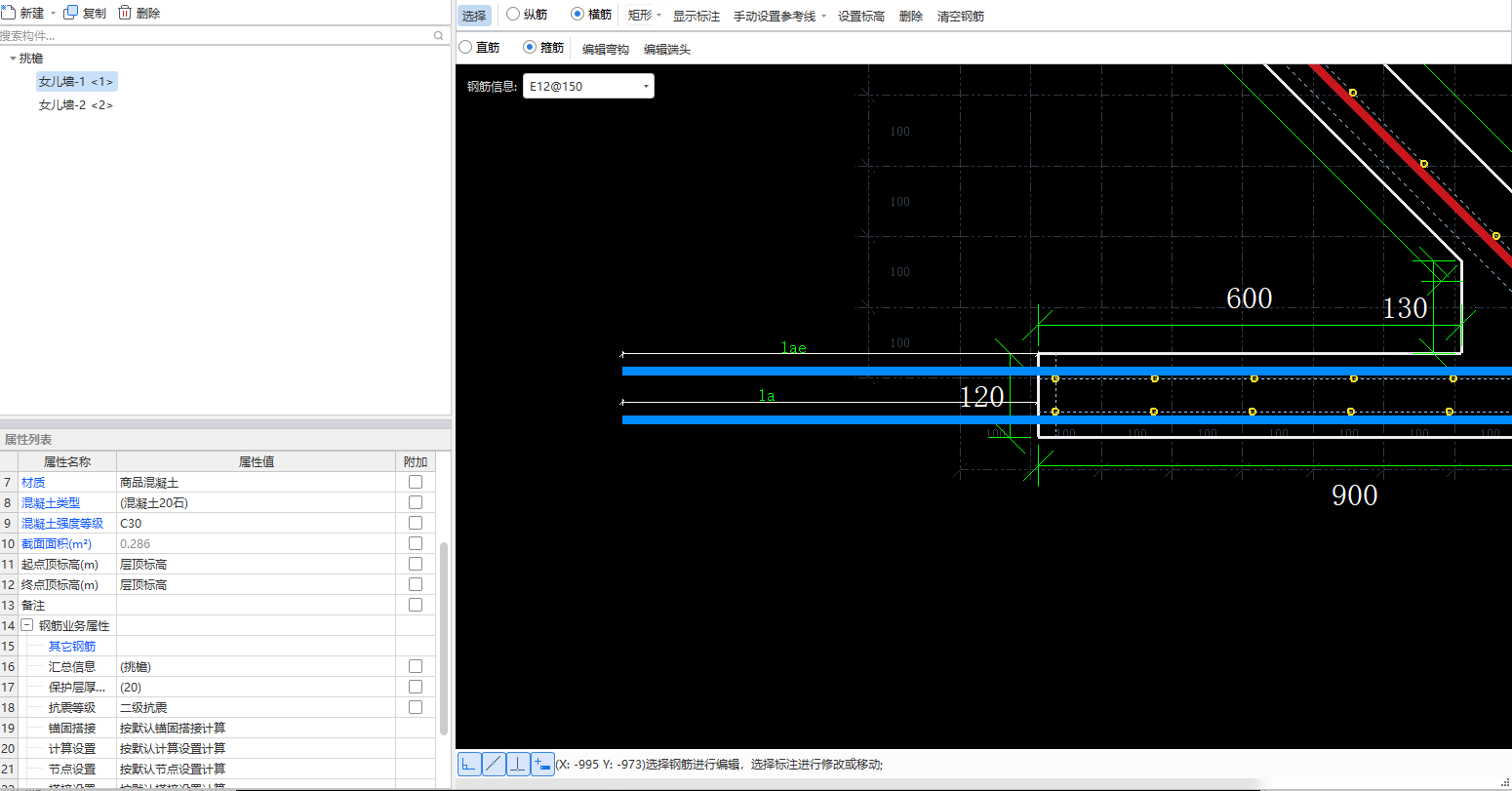Image resolution: width=1512 pixels, height=791 pixels.
Task: Click the 选择 button in toolbar
Action: click(x=474, y=16)
